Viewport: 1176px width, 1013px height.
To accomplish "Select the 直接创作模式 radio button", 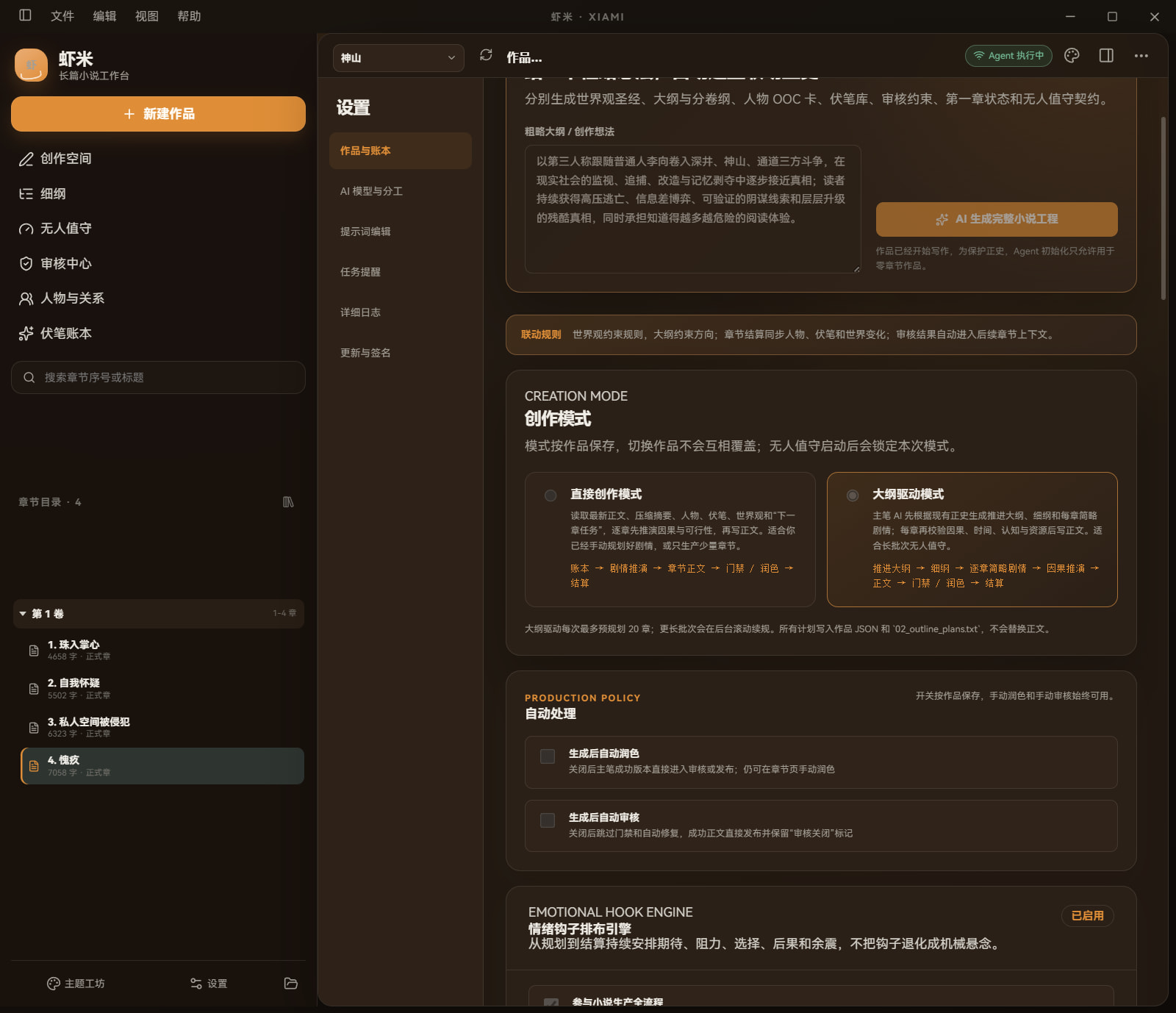I will 551,495.
